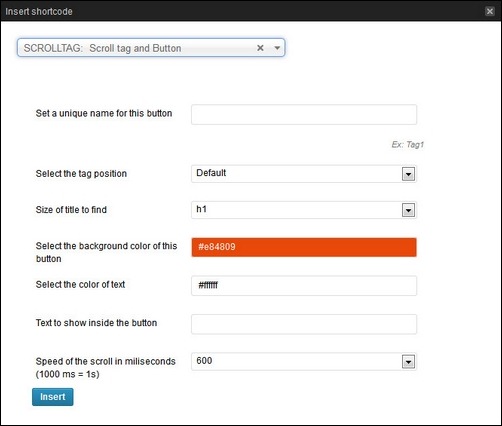Focus the unique button name input field
Screen dimensions: 502x426
click(x=304, y=114)
